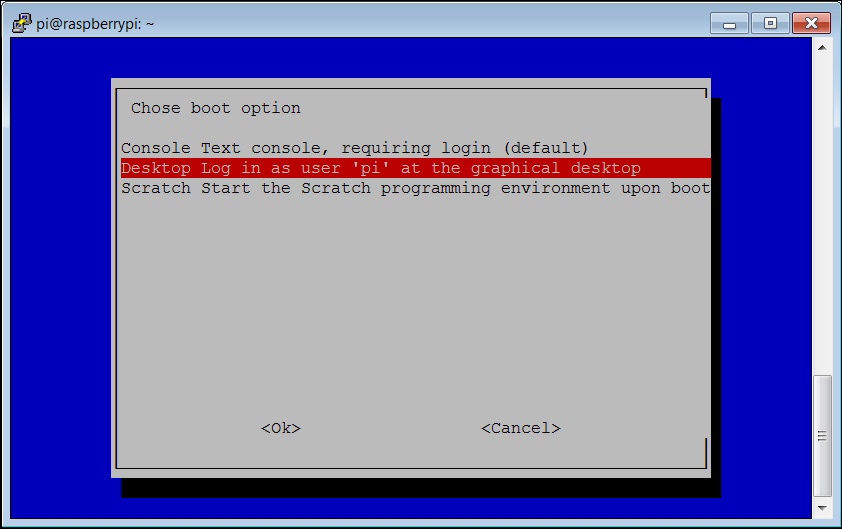Viewport: 842px width, 529px height.
Task: Click the blue terminal background area
Action: (x=59, y=269)
